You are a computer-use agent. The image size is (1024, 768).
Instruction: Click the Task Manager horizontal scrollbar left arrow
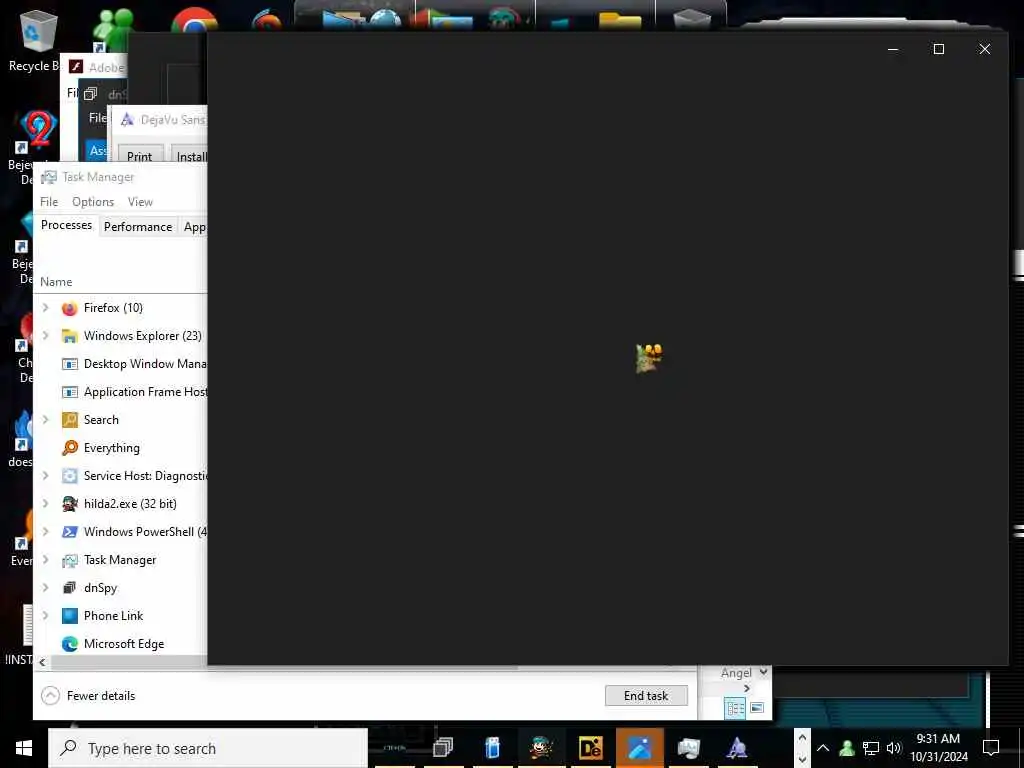[x=42, y=662]
